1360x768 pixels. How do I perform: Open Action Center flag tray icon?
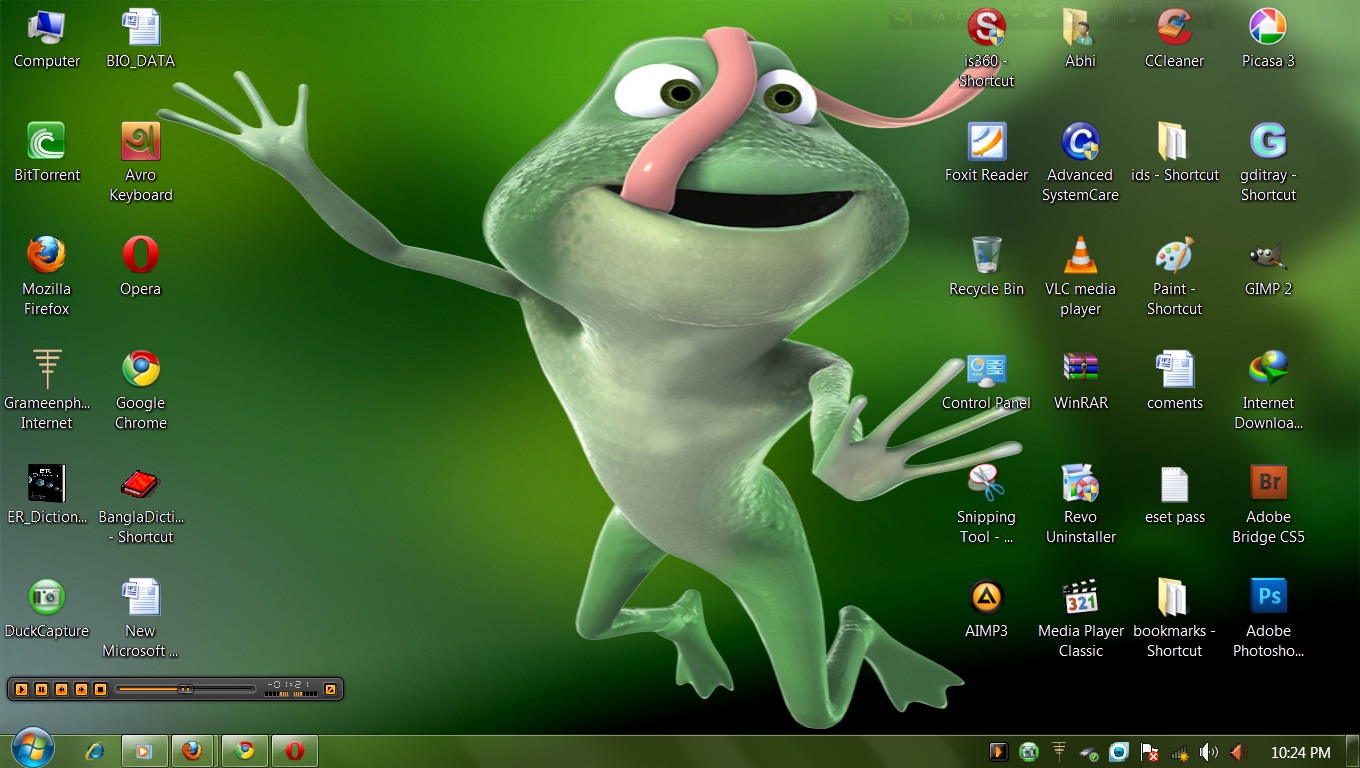click(x=1150, y=752)
